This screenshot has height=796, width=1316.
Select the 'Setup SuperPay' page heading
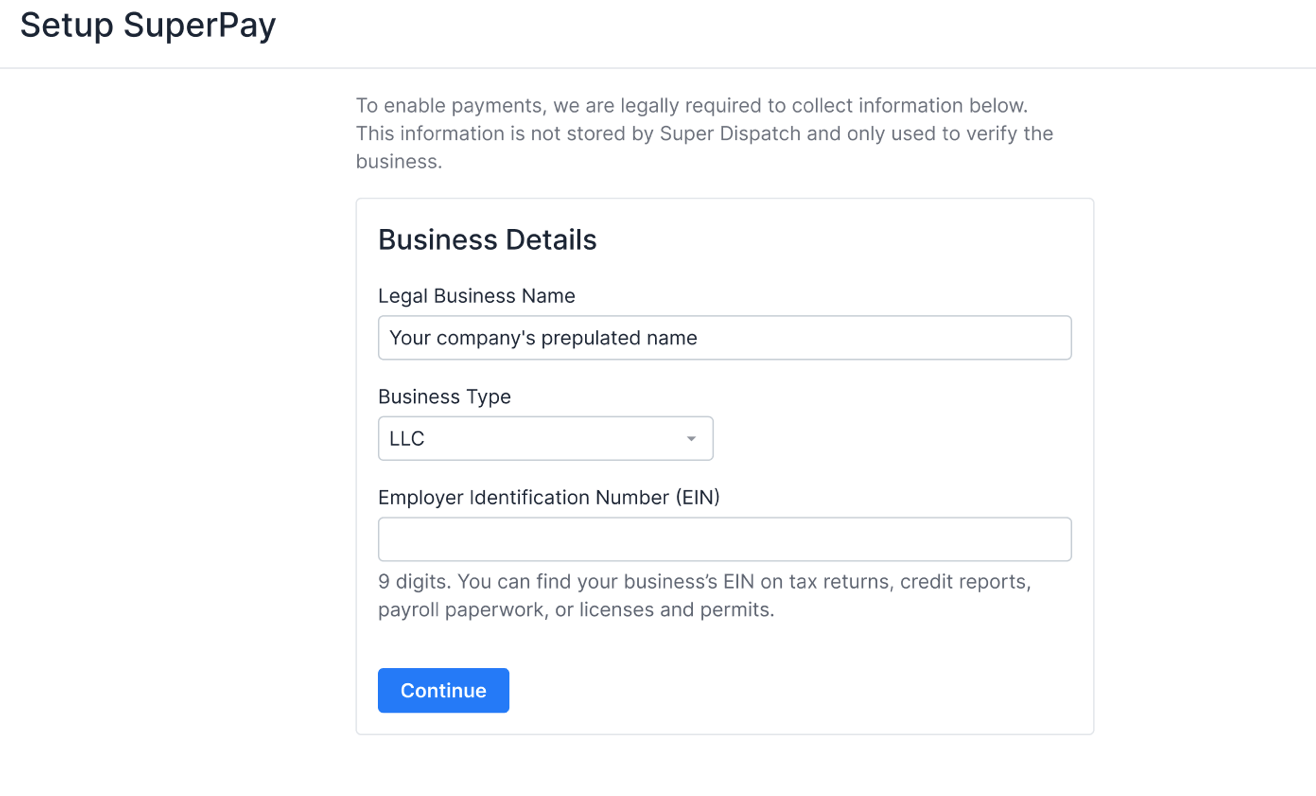(148, 25)
